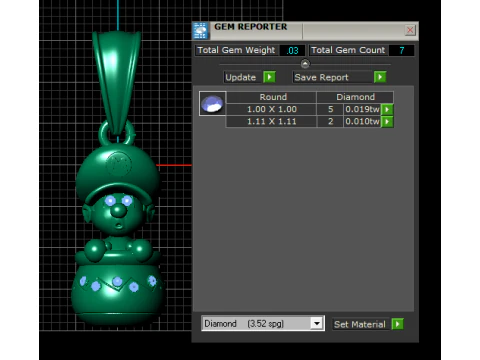Click the Total Gem Weight label
The image size is (480, 360).
pyautogui.click(x=236, y=50)
